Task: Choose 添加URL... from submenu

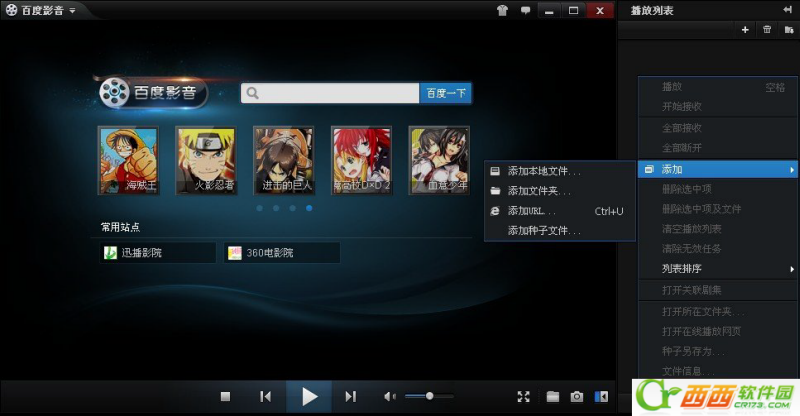Action: coord(560,211)
